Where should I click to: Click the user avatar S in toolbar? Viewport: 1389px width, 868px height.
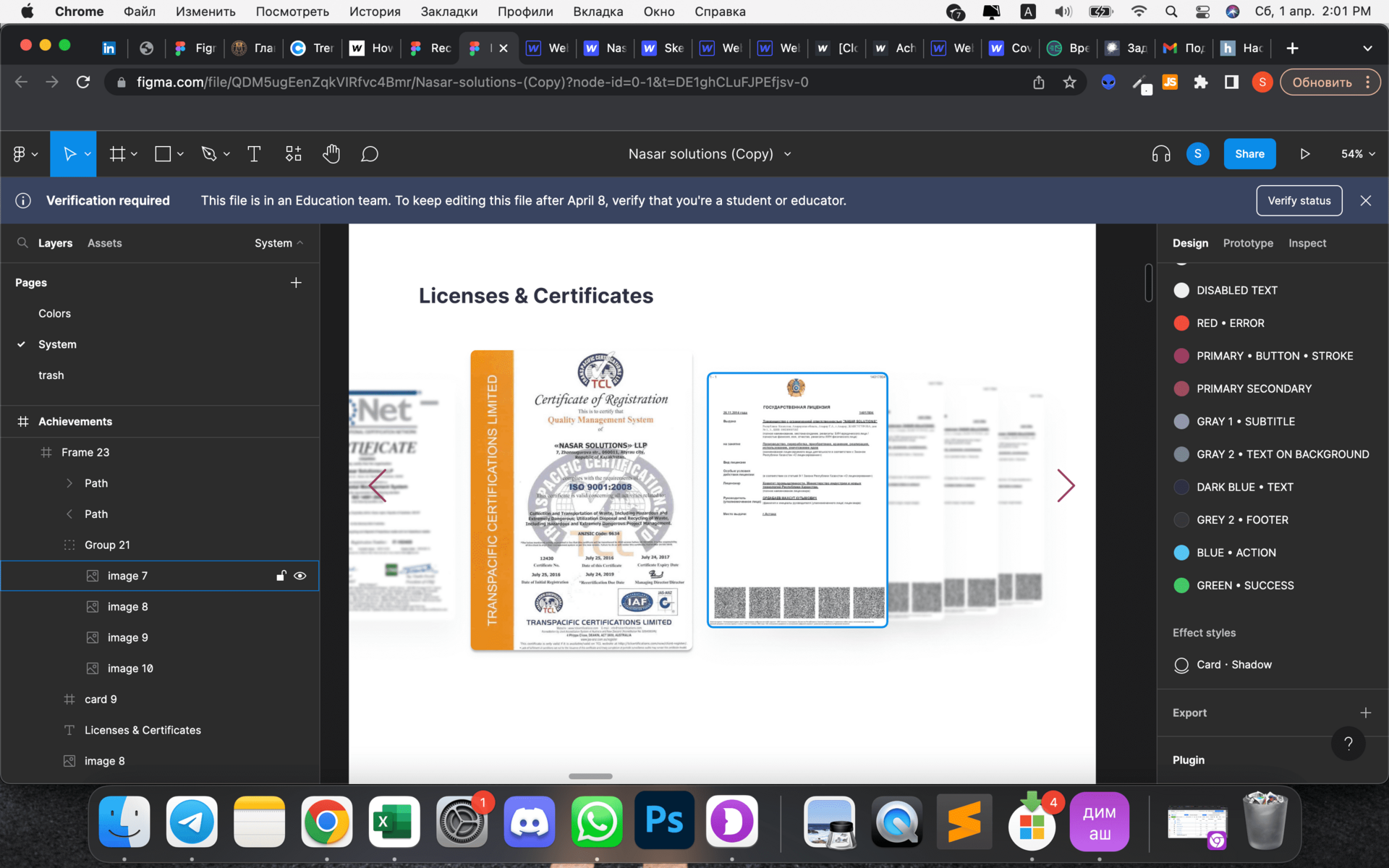pos(1198,153)
